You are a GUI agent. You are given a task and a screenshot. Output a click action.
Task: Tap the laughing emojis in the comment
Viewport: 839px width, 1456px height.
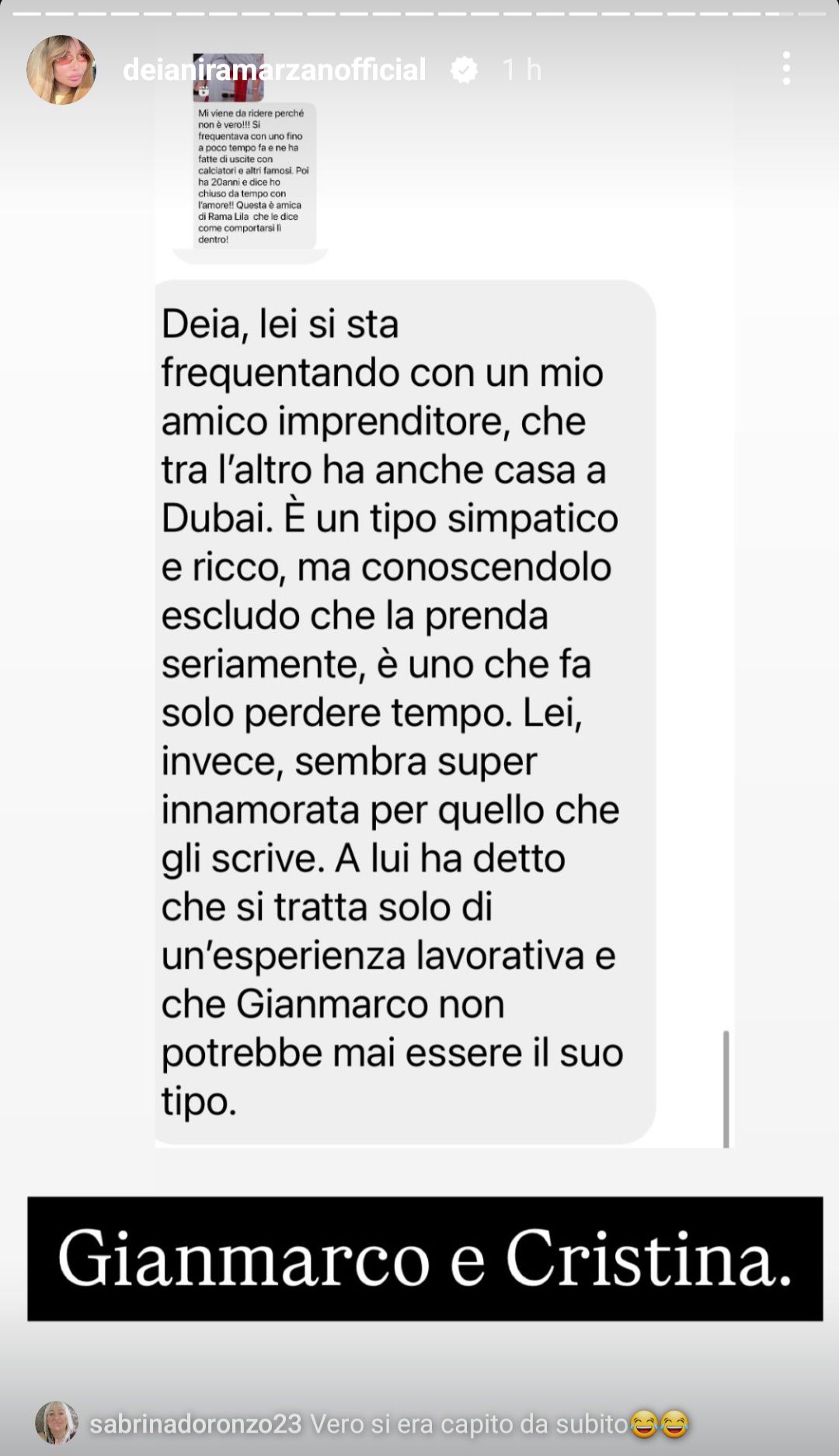660,1424
